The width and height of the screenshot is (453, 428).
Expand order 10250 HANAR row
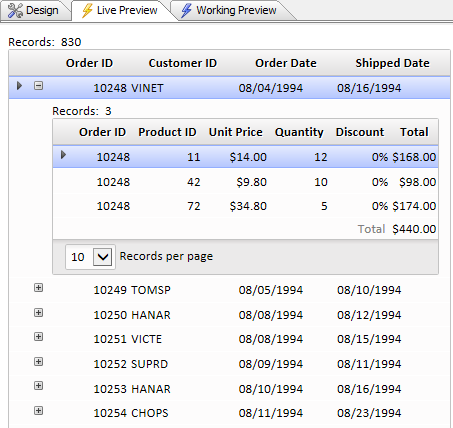click(x=39, y=312)
